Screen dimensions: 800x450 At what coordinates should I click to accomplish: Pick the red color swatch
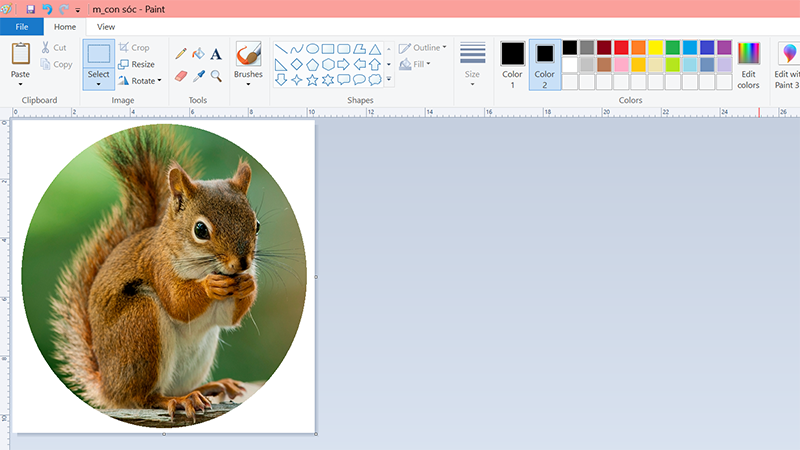pos(621,47)
